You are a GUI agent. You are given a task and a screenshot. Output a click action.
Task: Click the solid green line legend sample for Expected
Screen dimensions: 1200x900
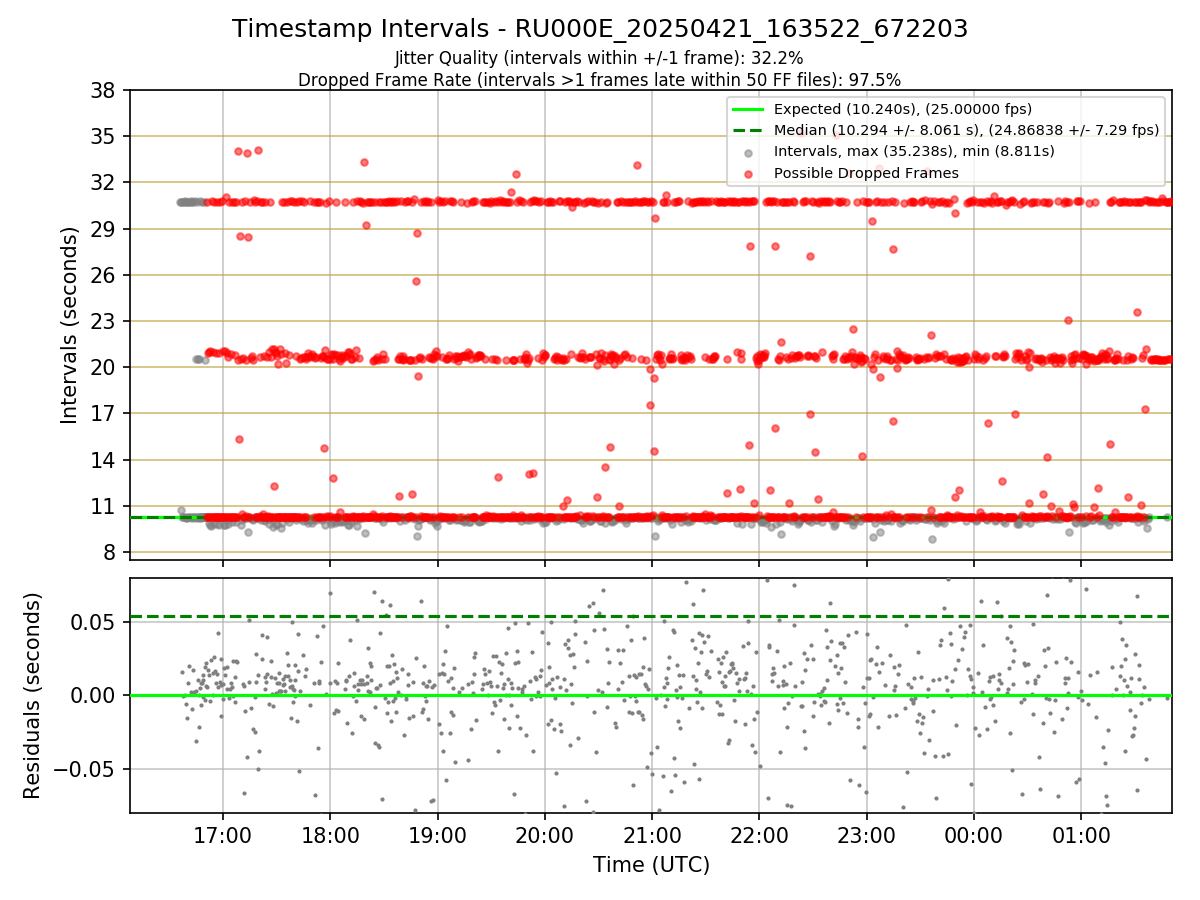click(x=748, y=109)
